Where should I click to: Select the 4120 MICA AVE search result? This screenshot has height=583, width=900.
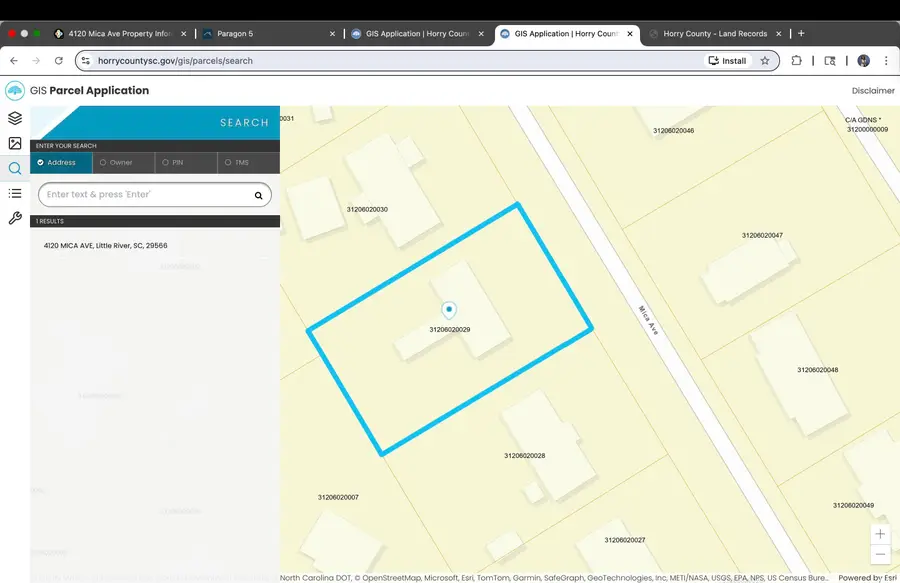coord(105,245)
